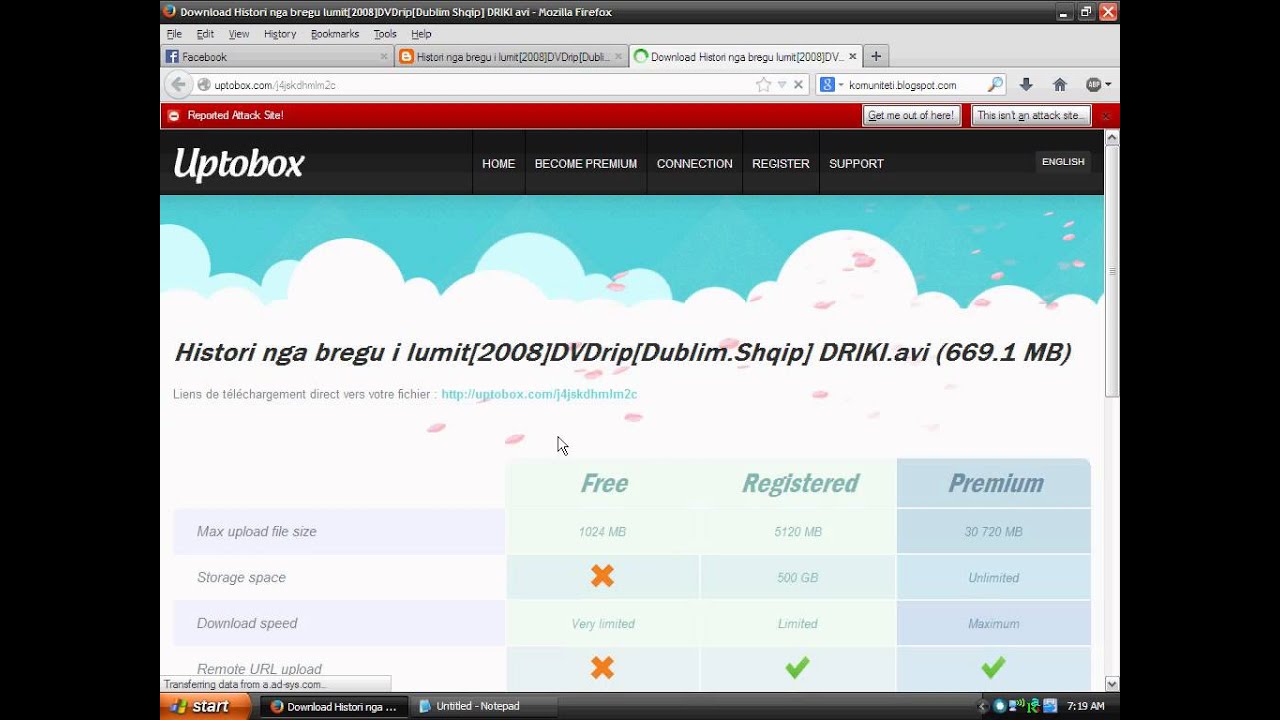1280x720 pixels.
Task: Click the page scrollbar up arrow
Action: pos(1112,137)
